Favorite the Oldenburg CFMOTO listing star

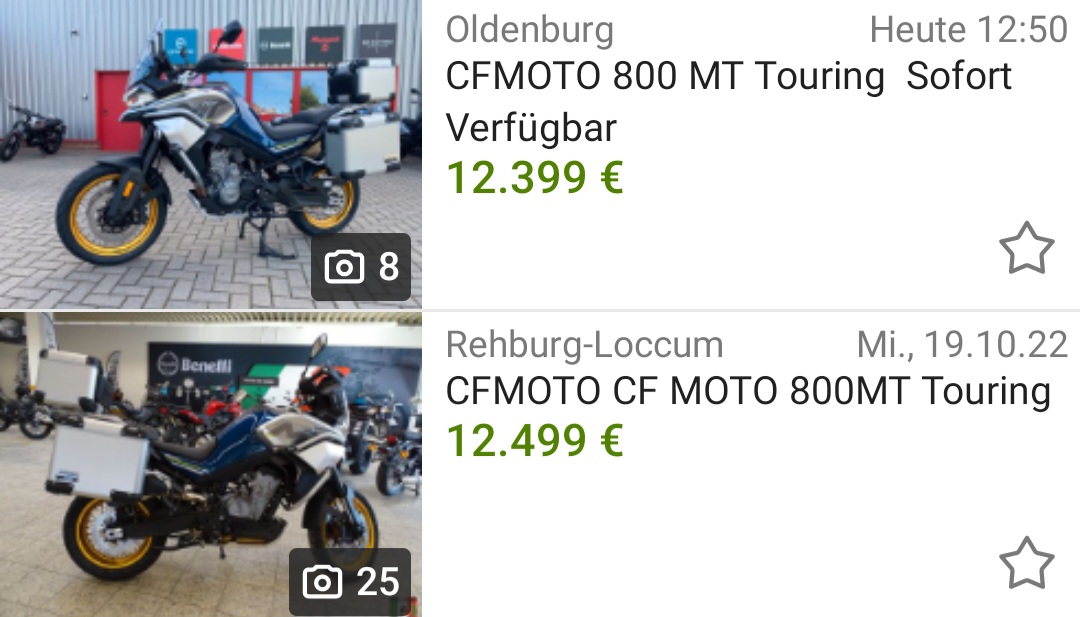pos(1026,248)
